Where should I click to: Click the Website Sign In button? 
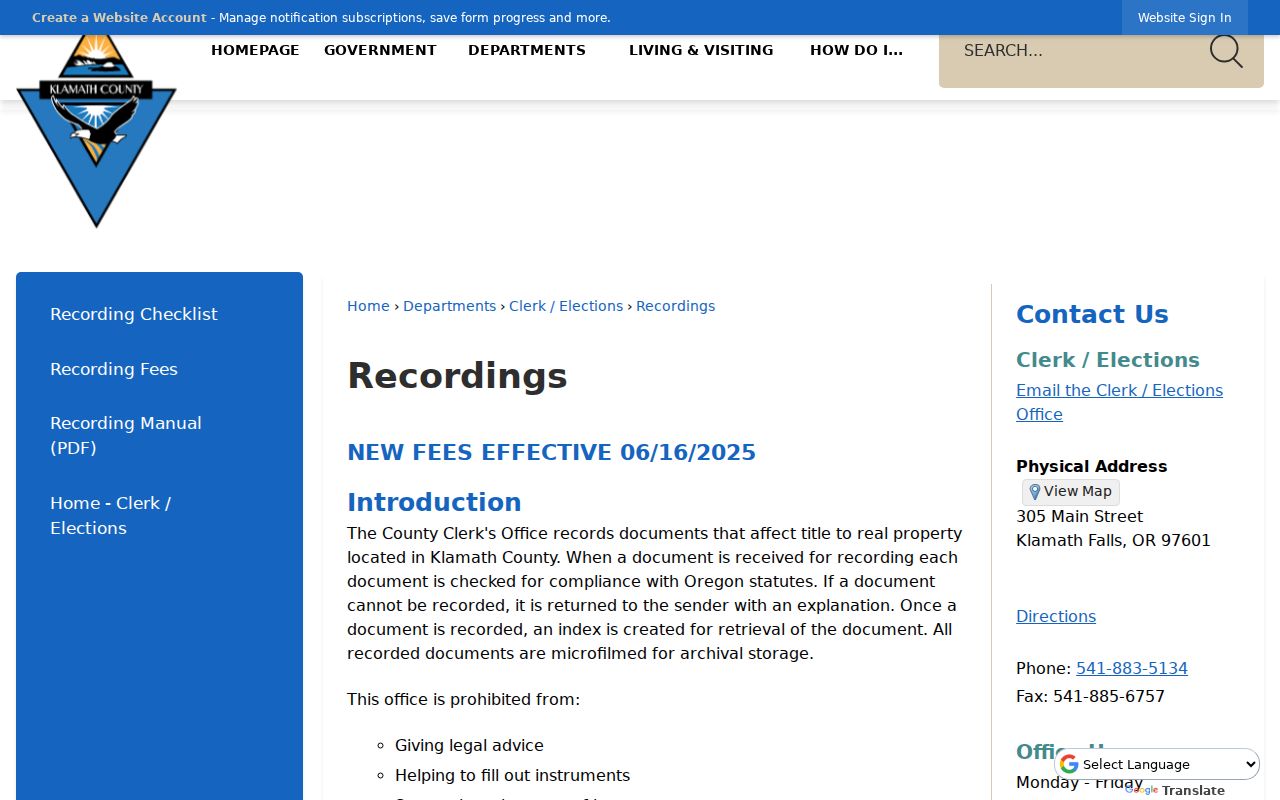[x=1185, y=18]
